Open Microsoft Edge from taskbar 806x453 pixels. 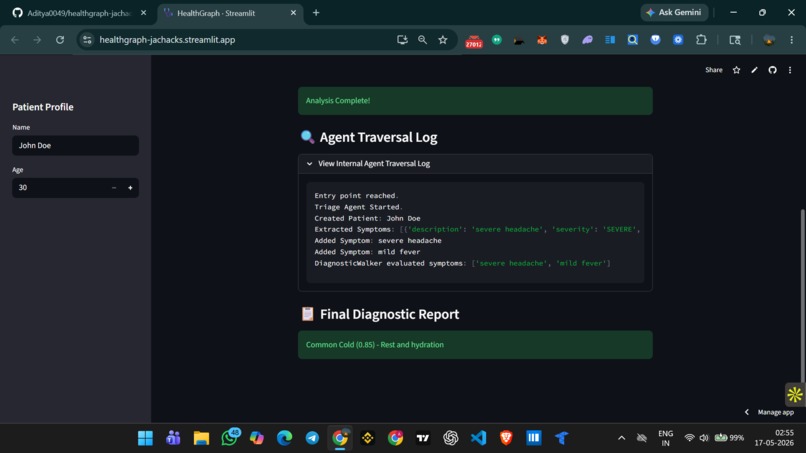pyautogui.click(x=284, y=438)
